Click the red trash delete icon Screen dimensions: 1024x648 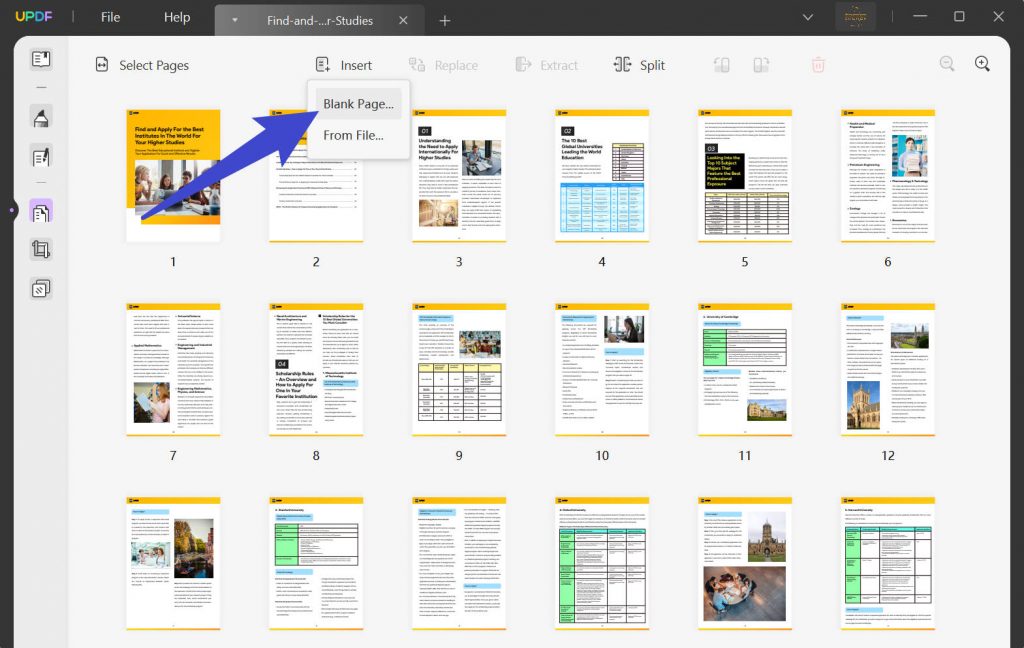pos(818,63)
